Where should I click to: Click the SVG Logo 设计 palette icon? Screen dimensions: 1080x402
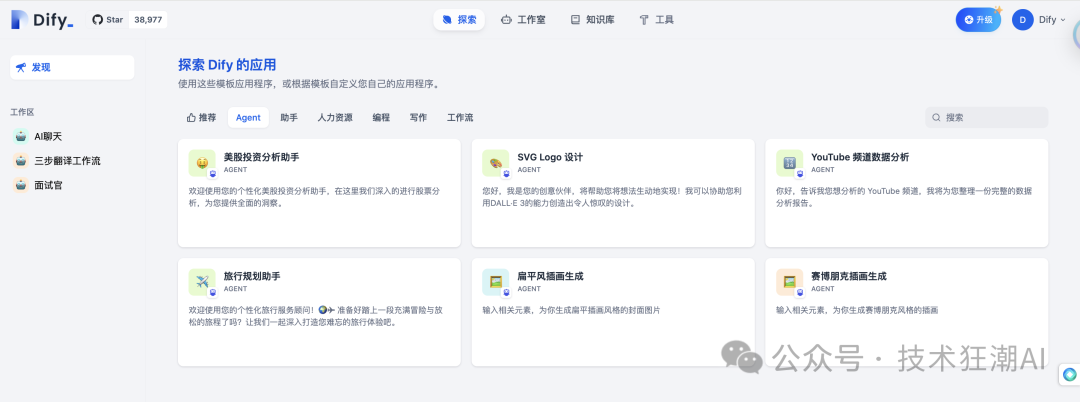[x=496, y=163]
